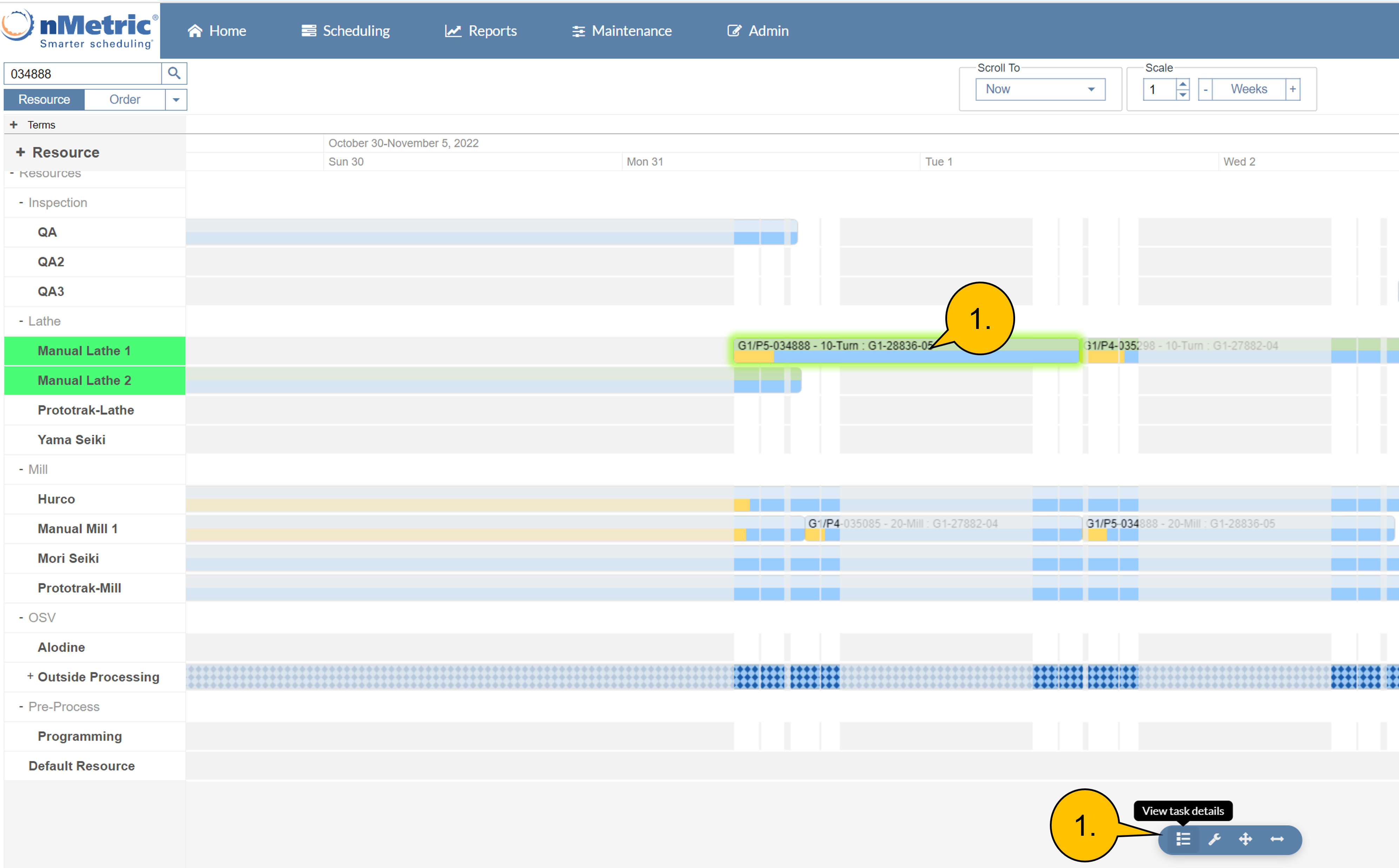Increase the scale number with up arrow
The width and height of the screenshot is (1399, 868).
click(x=1183, y=85)
